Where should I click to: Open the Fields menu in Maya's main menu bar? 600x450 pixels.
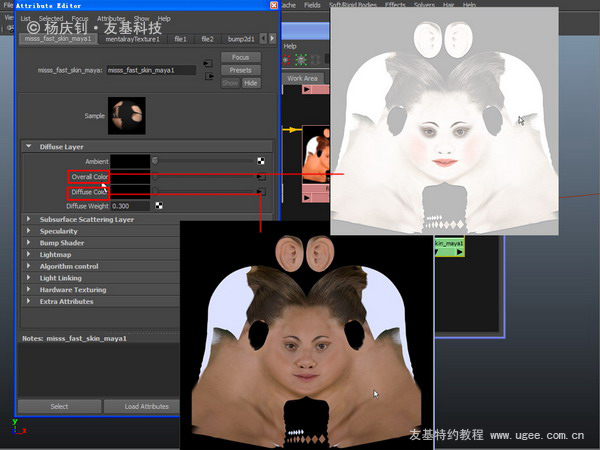(312, 5)
